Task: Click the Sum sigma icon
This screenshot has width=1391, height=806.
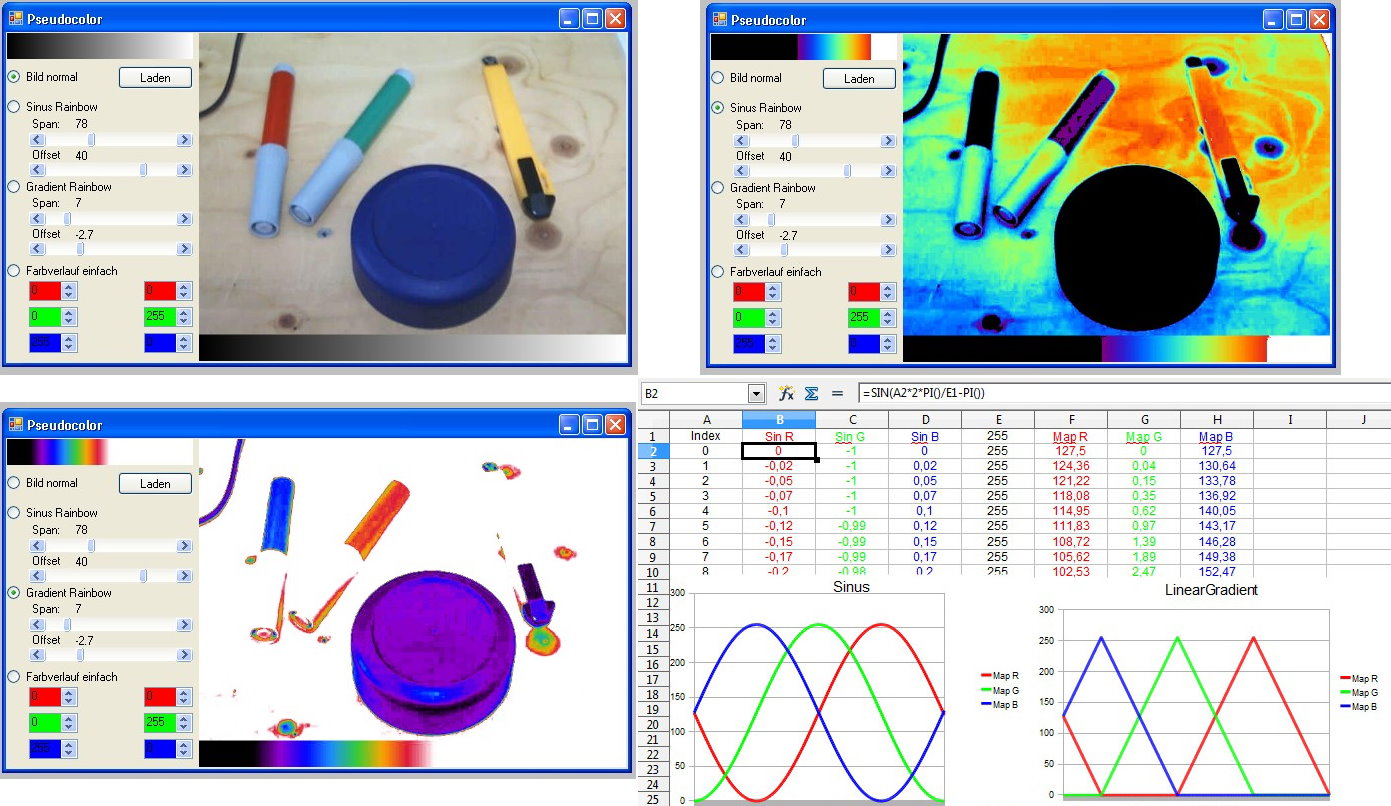Action: click(x=812, y=394)
